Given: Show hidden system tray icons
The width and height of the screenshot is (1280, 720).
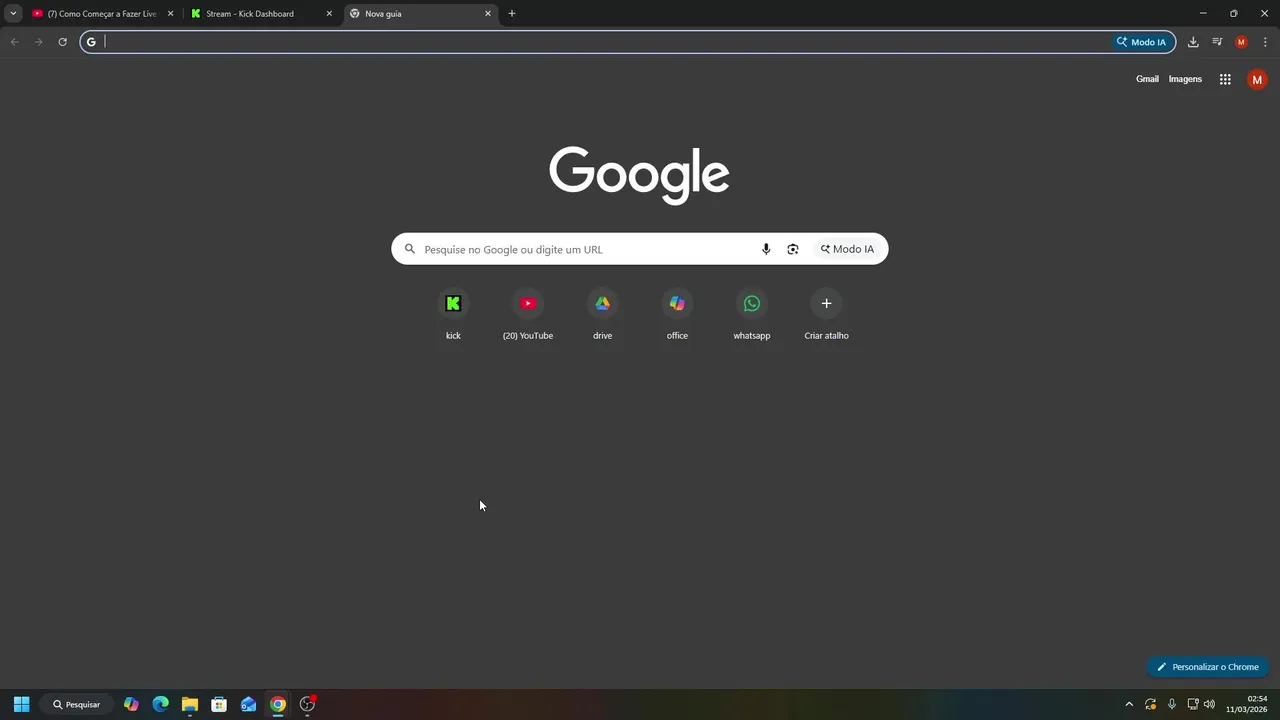Looking at the screenshot, I should point(1129,704).
